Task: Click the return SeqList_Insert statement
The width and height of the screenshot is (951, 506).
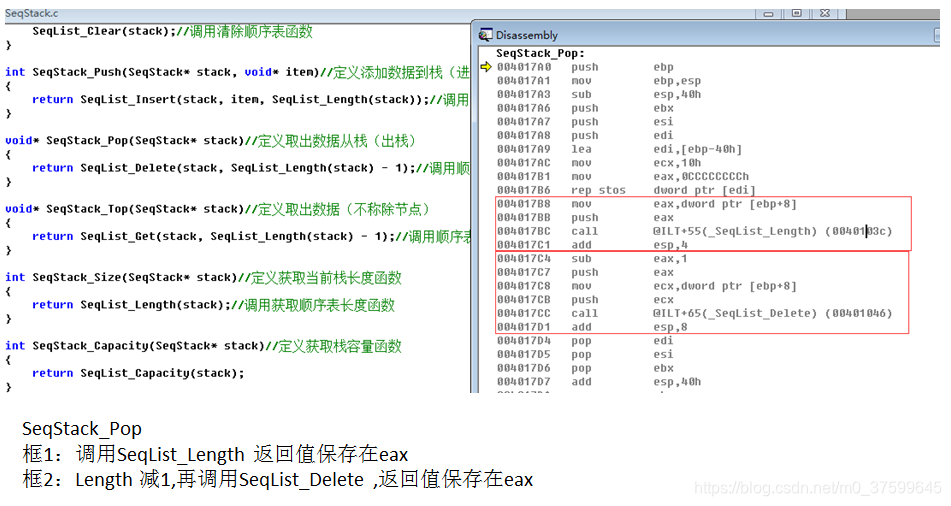Action: pyautogui.click(x=230, y=100)
